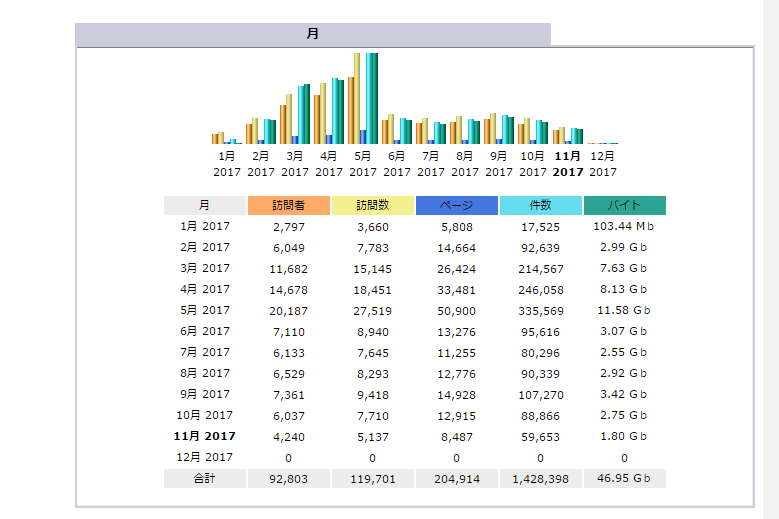Screen dimensions: 779x519
Task: Click the 8月 2017 chart axis label
Action: tap(465, 164)
